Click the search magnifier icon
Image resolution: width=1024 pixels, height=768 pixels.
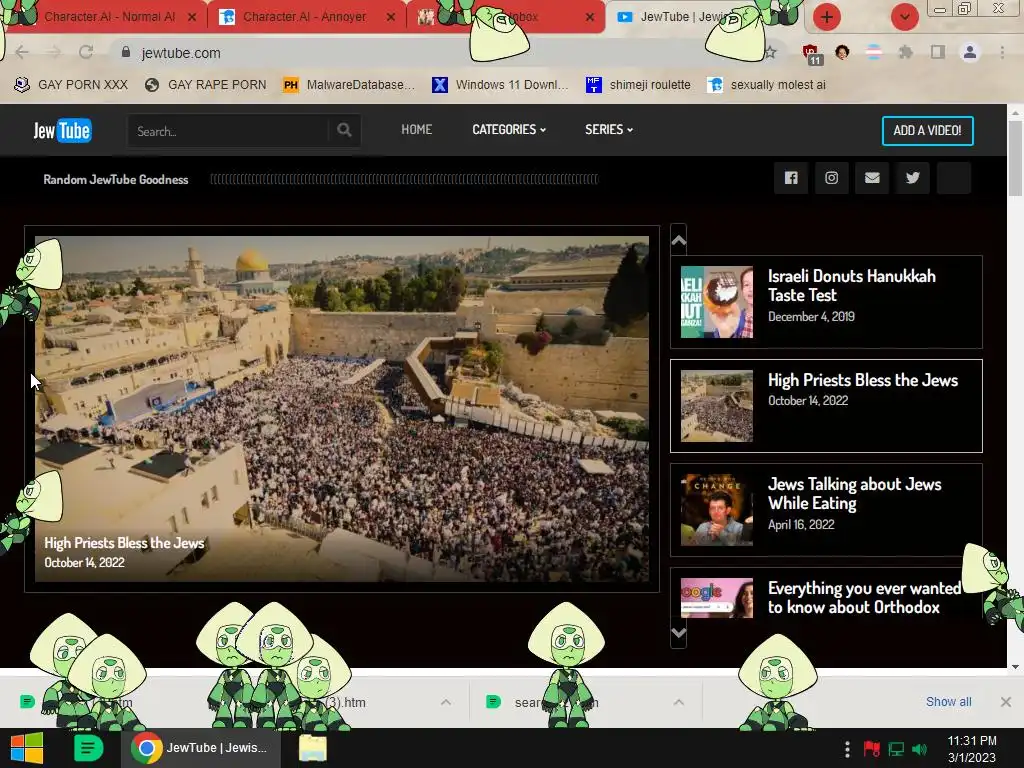[344, 130]
